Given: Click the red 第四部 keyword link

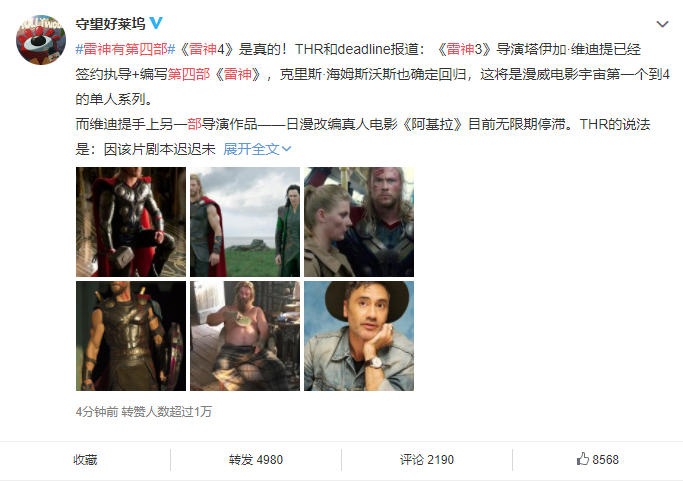Looking at the screenshot, I should click(x=189, y=74).
